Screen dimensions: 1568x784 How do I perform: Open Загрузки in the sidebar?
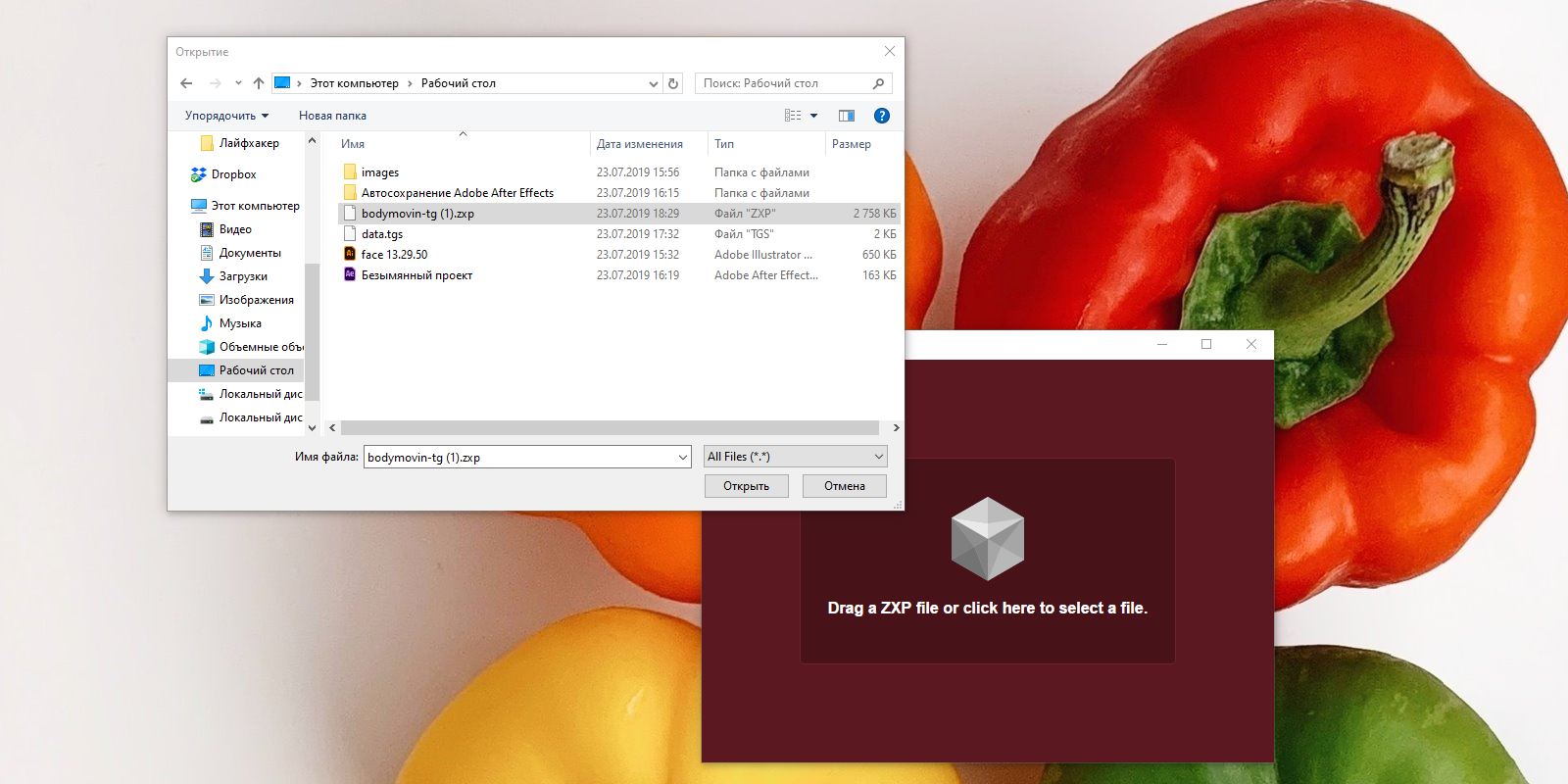pos(233,276)
